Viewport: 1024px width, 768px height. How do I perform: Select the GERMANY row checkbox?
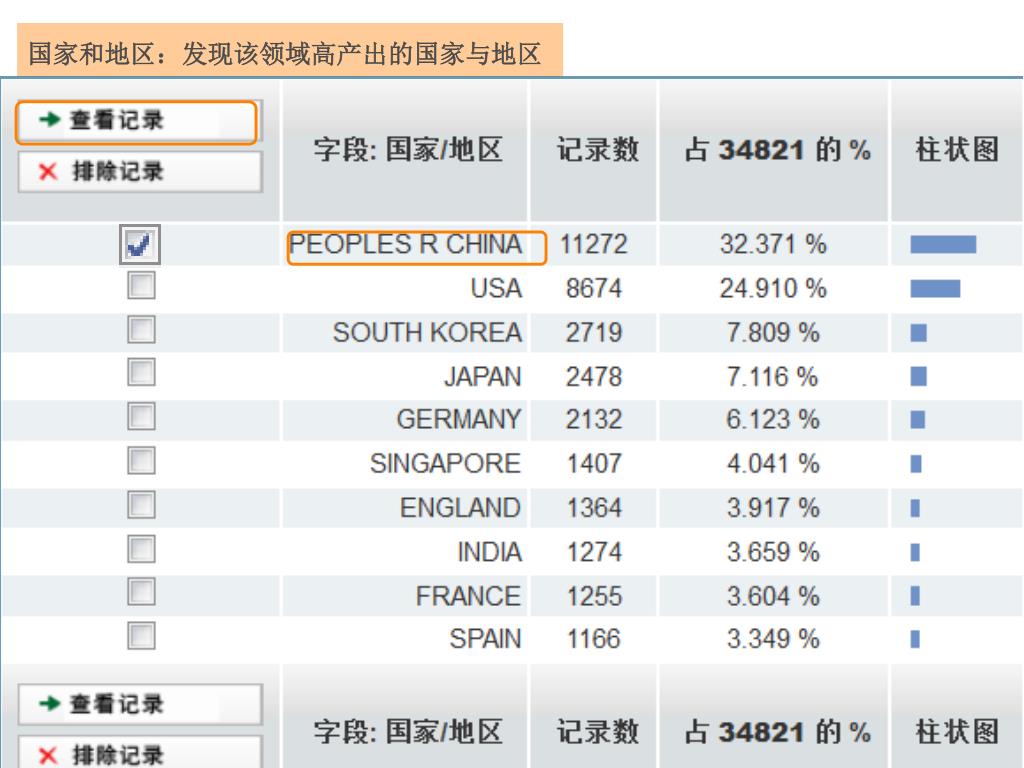141,417
